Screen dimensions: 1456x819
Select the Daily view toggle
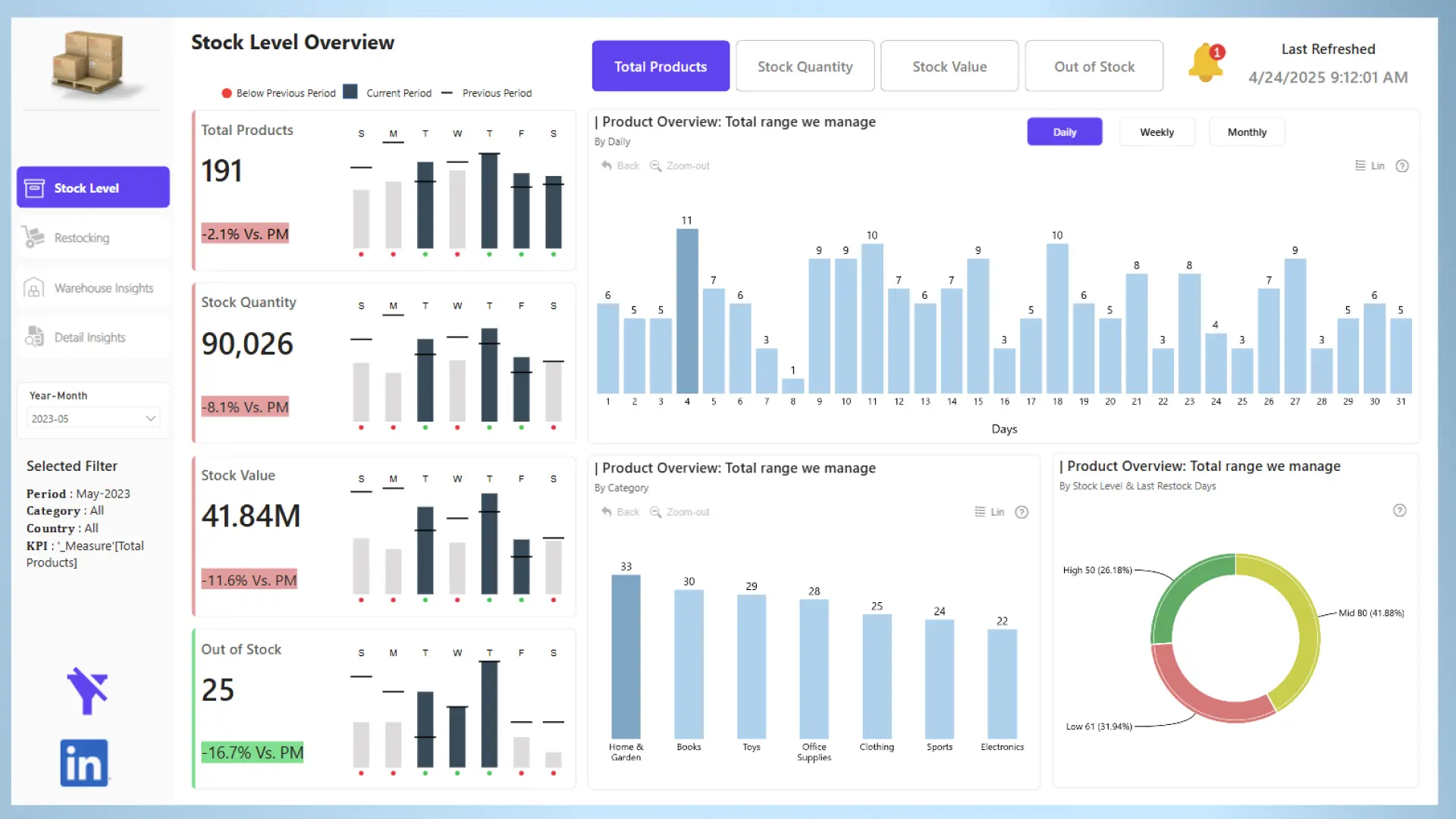coord(1064,132)
